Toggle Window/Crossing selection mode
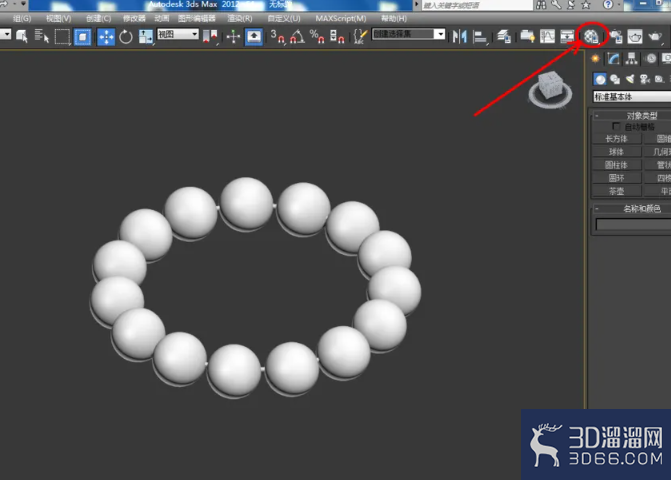This screenshot has height=480, width=671. (83, 37)
